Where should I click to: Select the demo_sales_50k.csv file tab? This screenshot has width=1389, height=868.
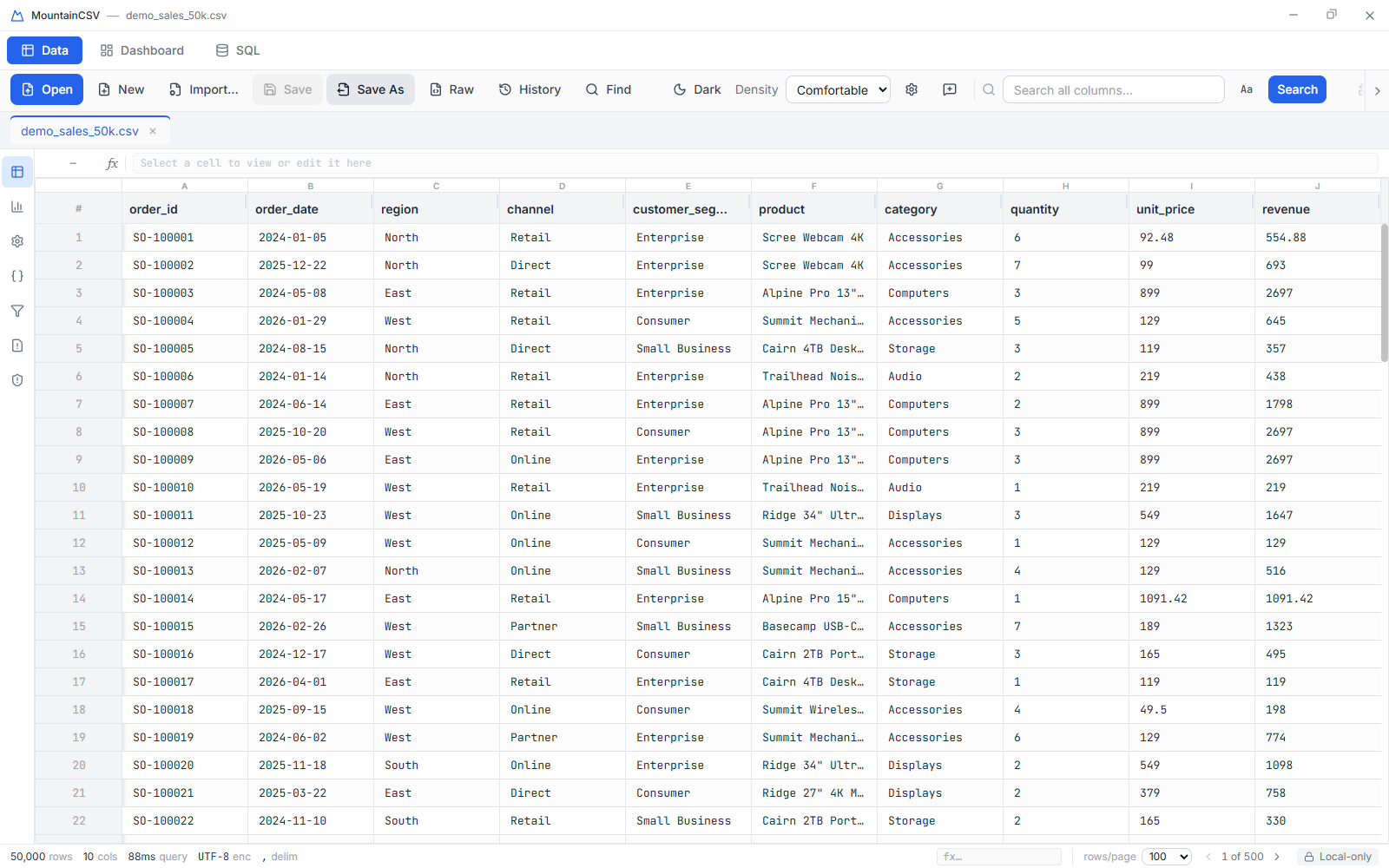pos(80,131)
